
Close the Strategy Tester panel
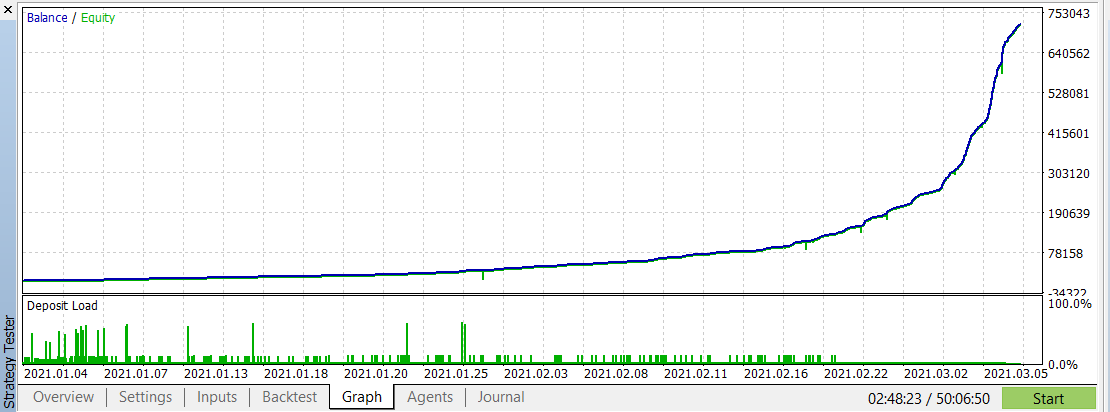point(8,8)
